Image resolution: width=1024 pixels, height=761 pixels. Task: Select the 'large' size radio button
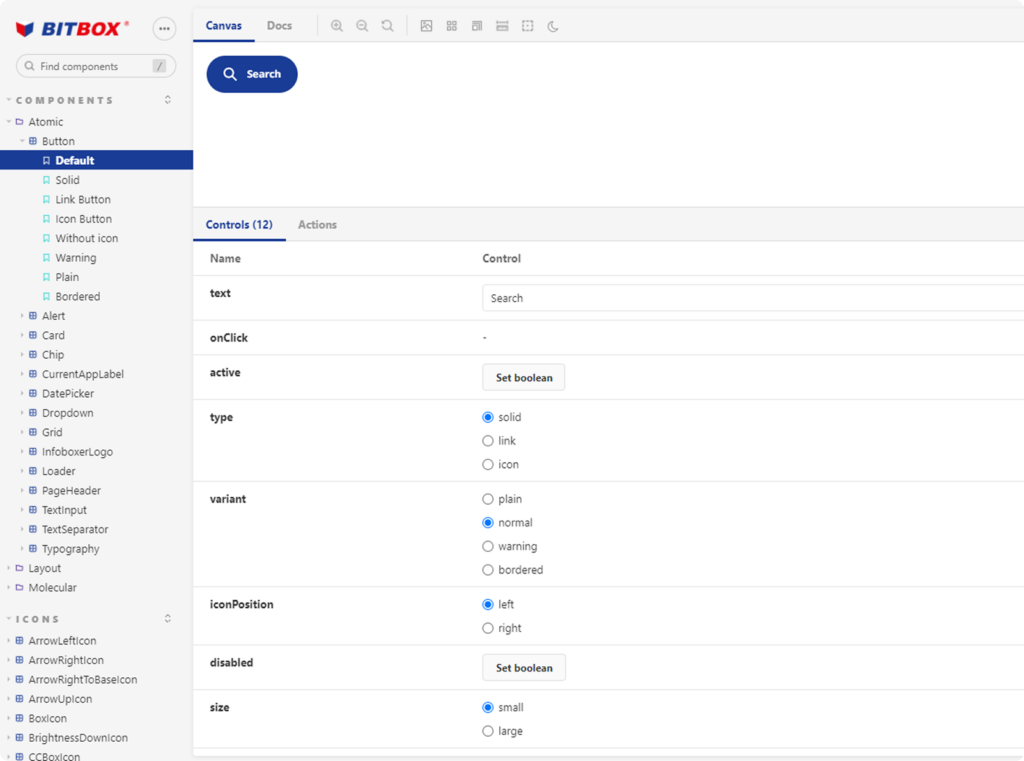click(x=488, y=732)
